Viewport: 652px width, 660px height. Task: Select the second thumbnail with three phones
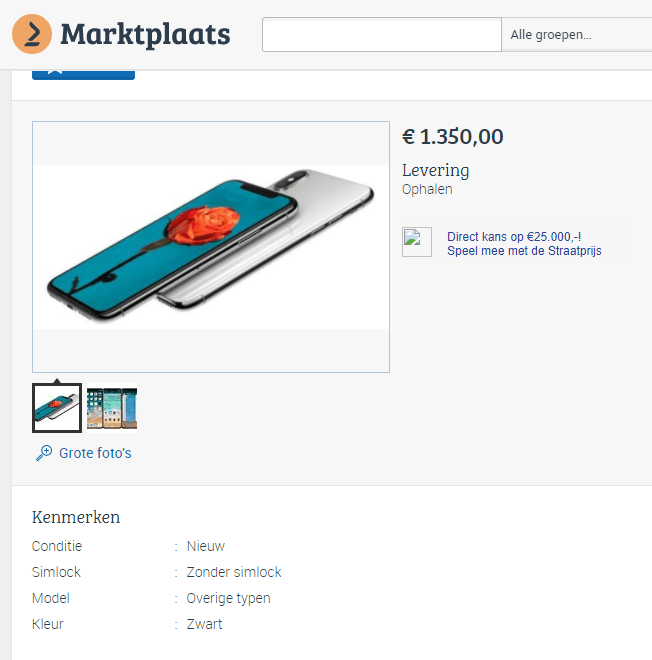point(112,408)
